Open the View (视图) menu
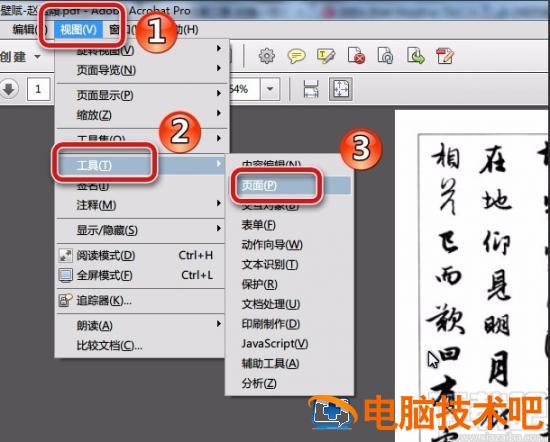Viewport: 550px width, 442px height. pyautogui.click(x=78, y=29)
